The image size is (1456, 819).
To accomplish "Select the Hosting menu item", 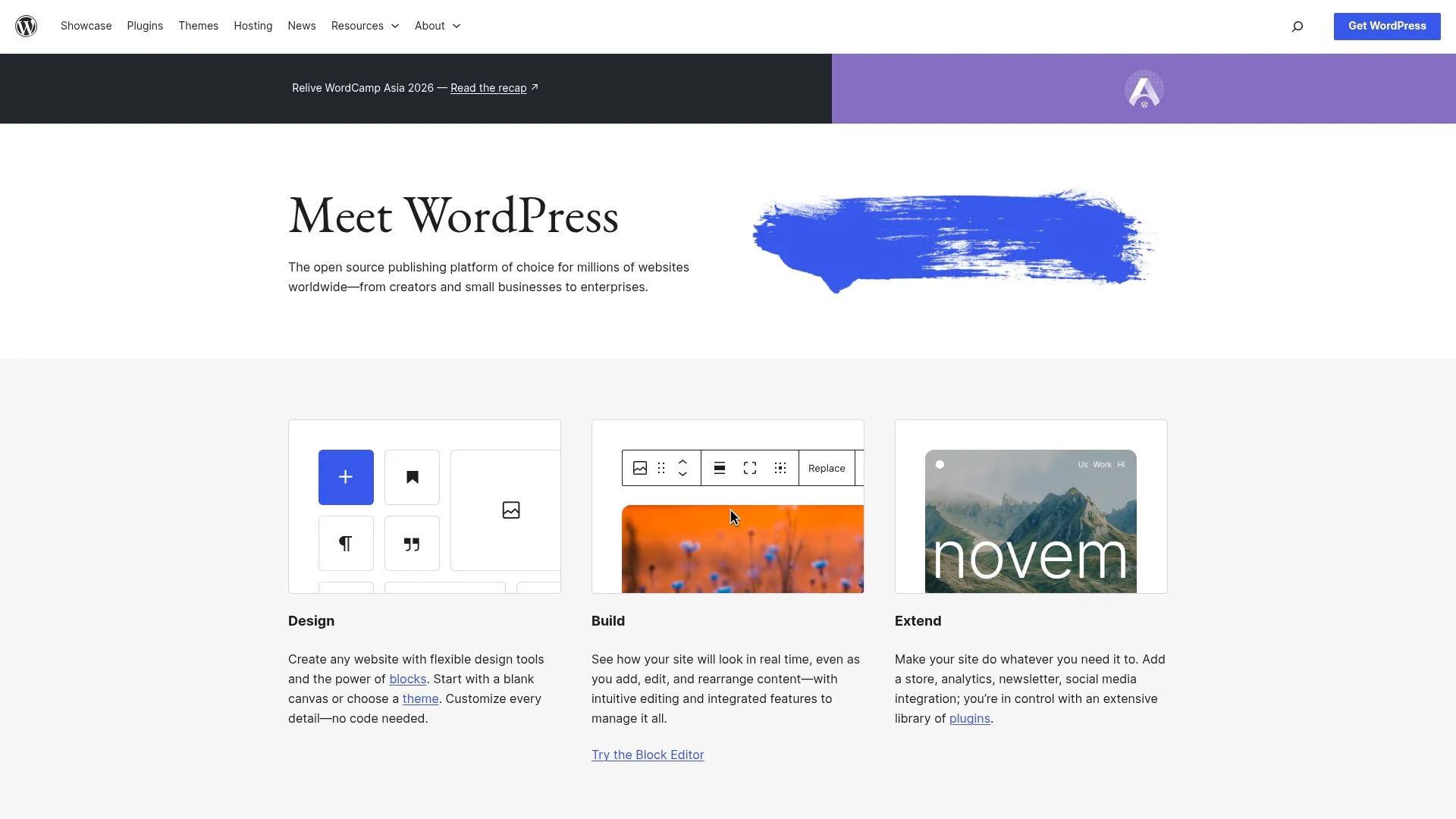I will (253, 26).
